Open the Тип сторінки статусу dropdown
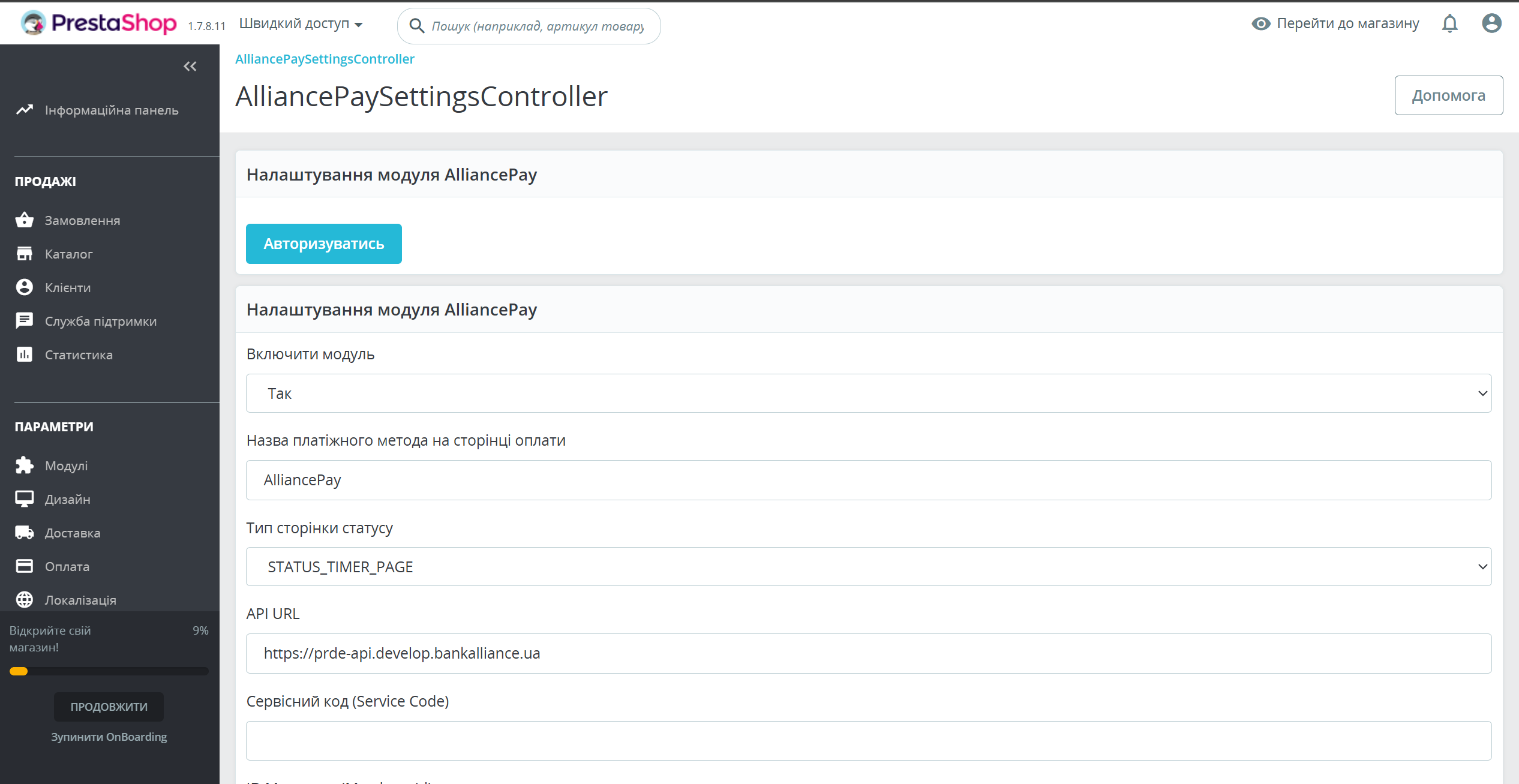 click(x=868, y=567)
